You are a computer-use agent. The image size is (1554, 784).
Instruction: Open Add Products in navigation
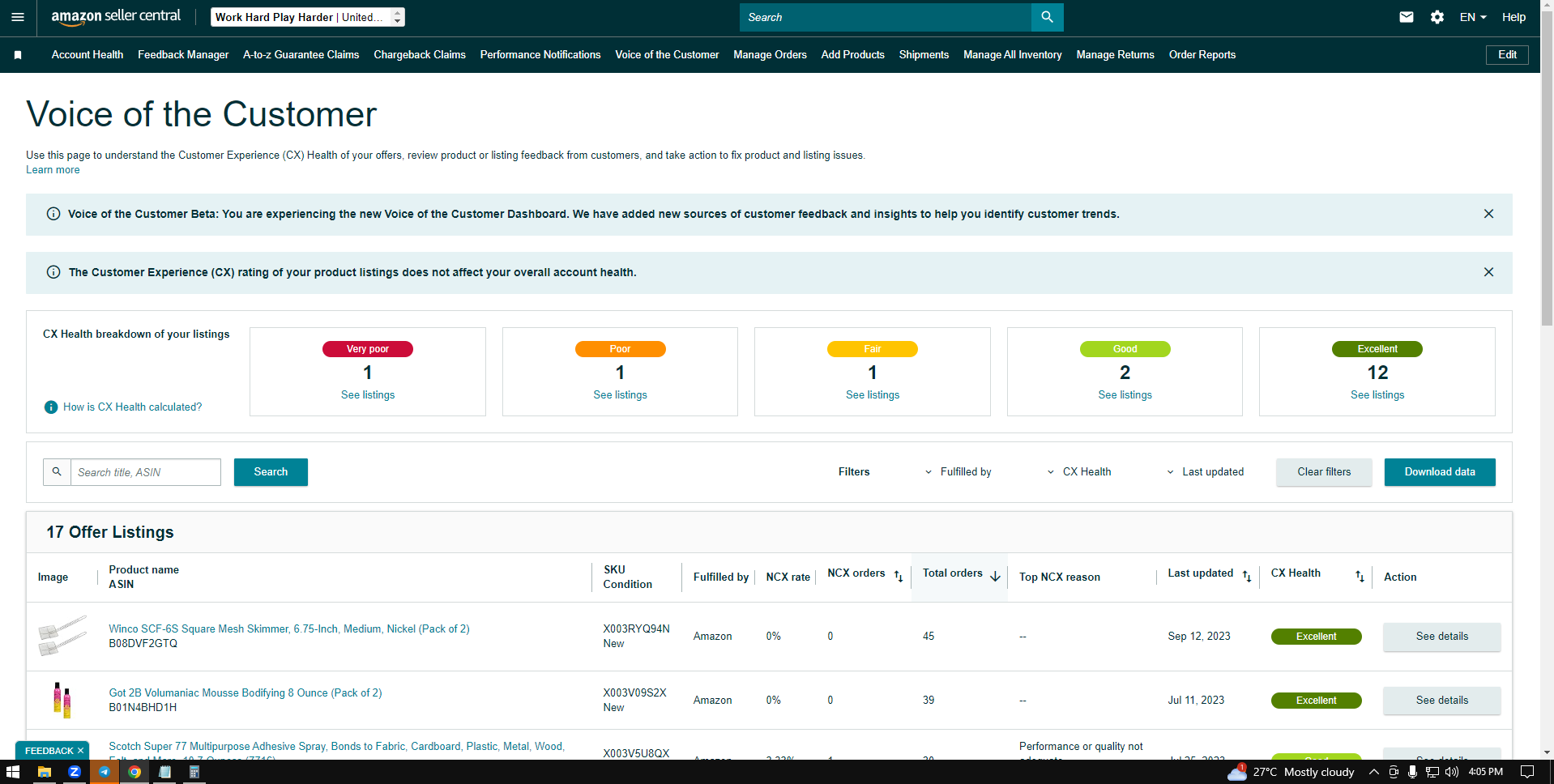852,55
